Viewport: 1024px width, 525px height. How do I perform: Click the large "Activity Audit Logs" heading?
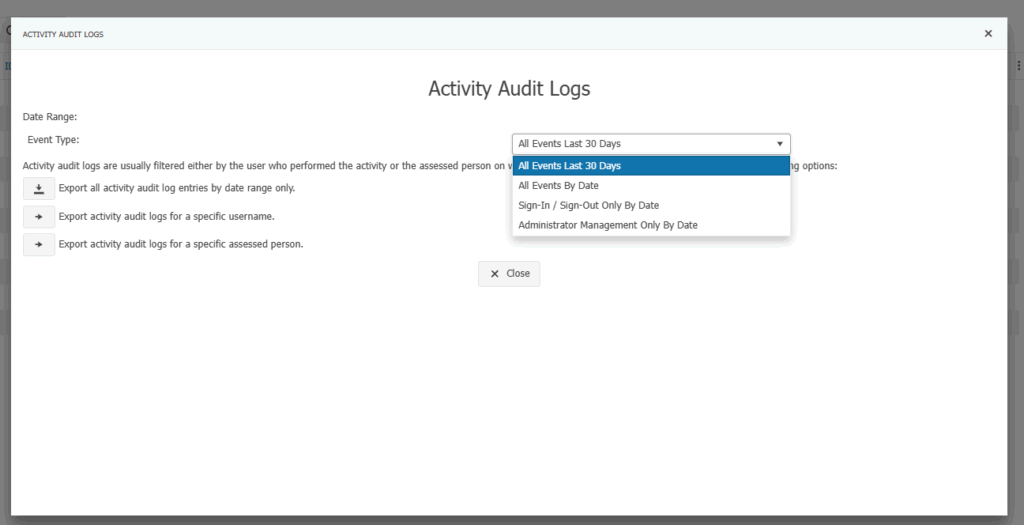coord(509,88)
